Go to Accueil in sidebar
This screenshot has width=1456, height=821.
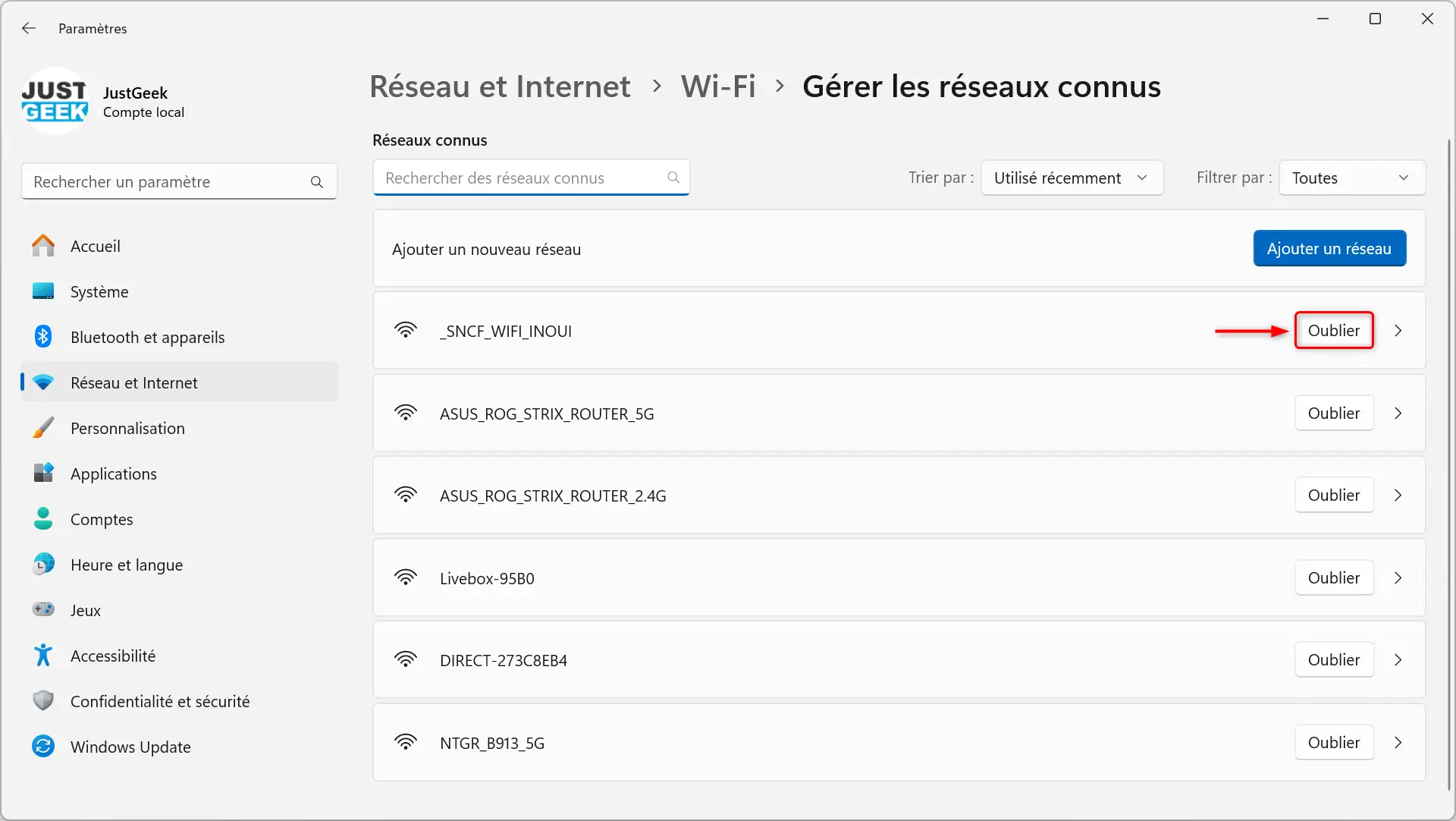(x=179, y=246)
